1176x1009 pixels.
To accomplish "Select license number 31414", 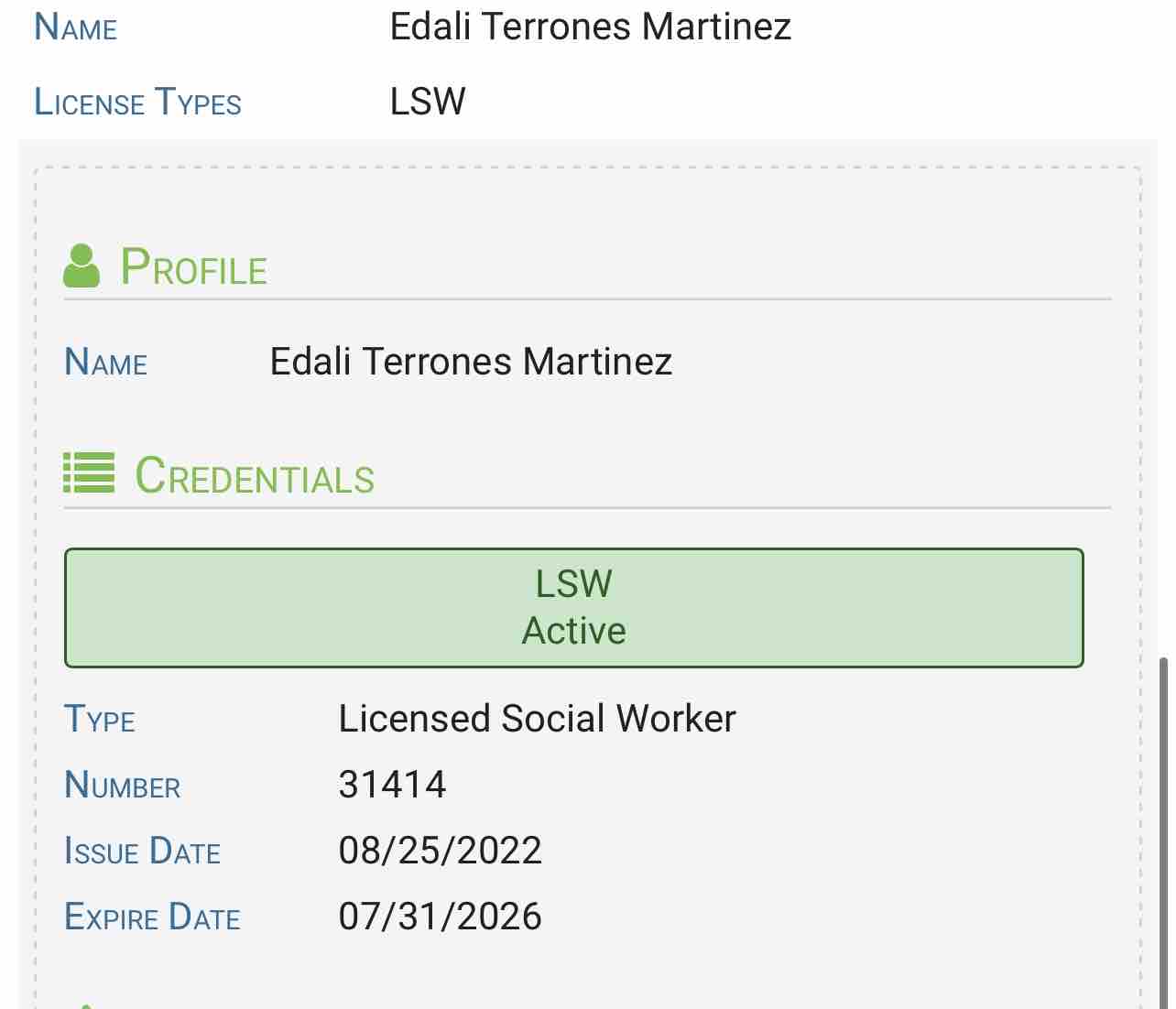I will pos(392,785).
